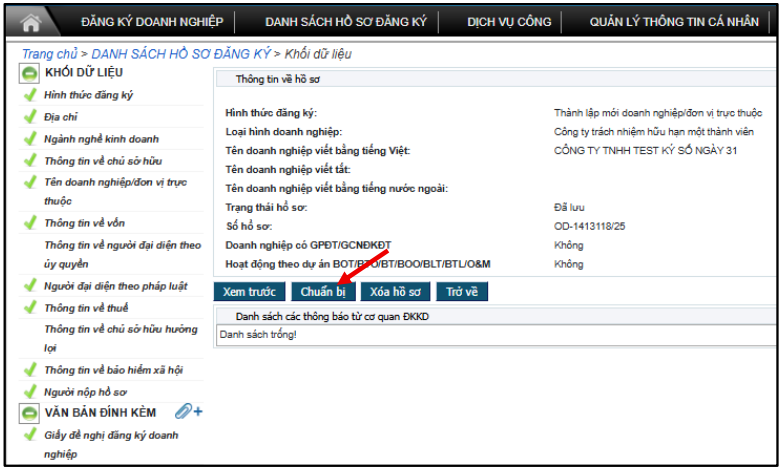This screenshot has width=779, height=471.
Task: Click the Thông tin về hồ sơ panel header
Action: (496, 79)
